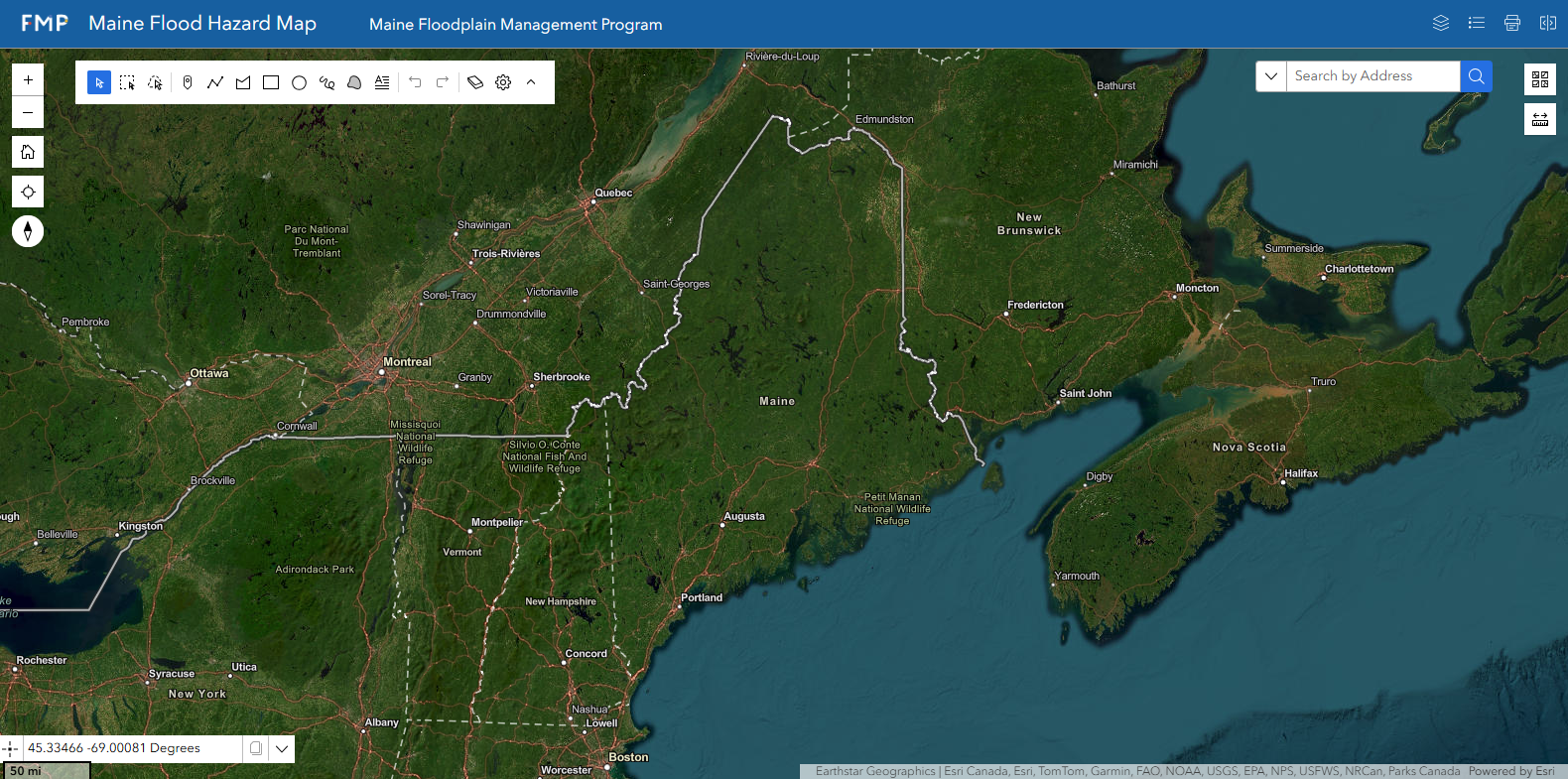Open the basemap gallery
This screenshot has height=779, width=1568.
[1540, 79]
